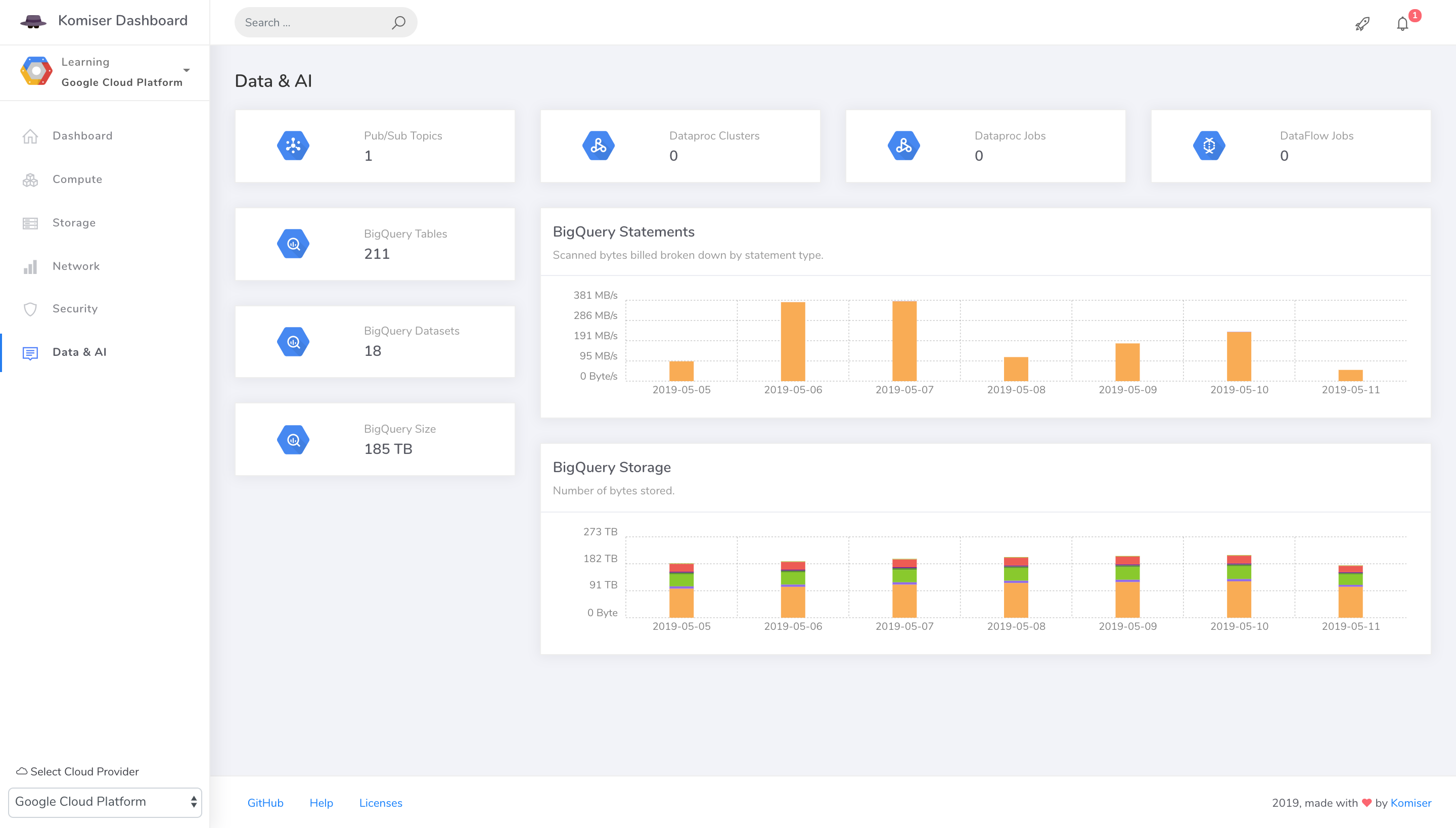Screen dimensions: 1456x828
Task: Go to the Compute sidebar section
Action: [x=77, y=179]
